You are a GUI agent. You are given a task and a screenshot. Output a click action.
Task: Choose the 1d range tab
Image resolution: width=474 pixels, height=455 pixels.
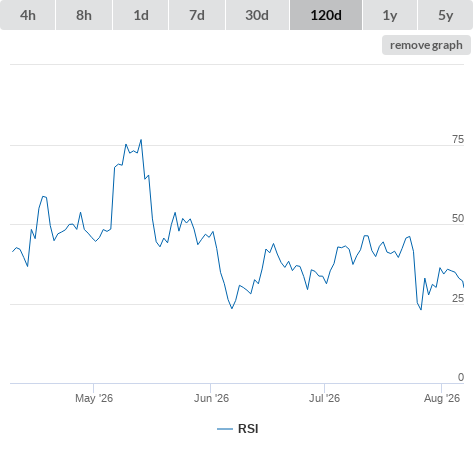pyautogui.click(x=141, y=15)
